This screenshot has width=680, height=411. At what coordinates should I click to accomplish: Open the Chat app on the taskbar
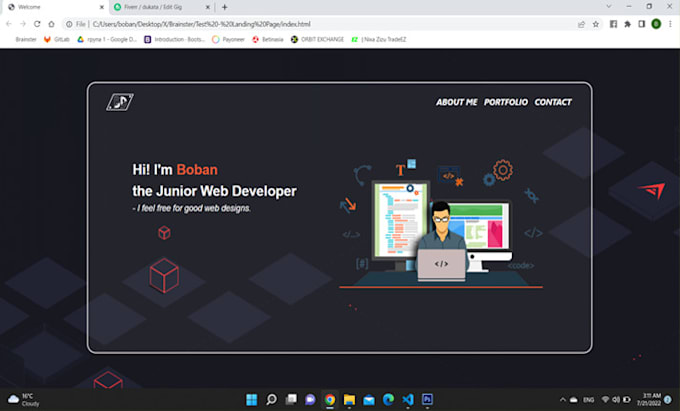[x=310, y=399]
